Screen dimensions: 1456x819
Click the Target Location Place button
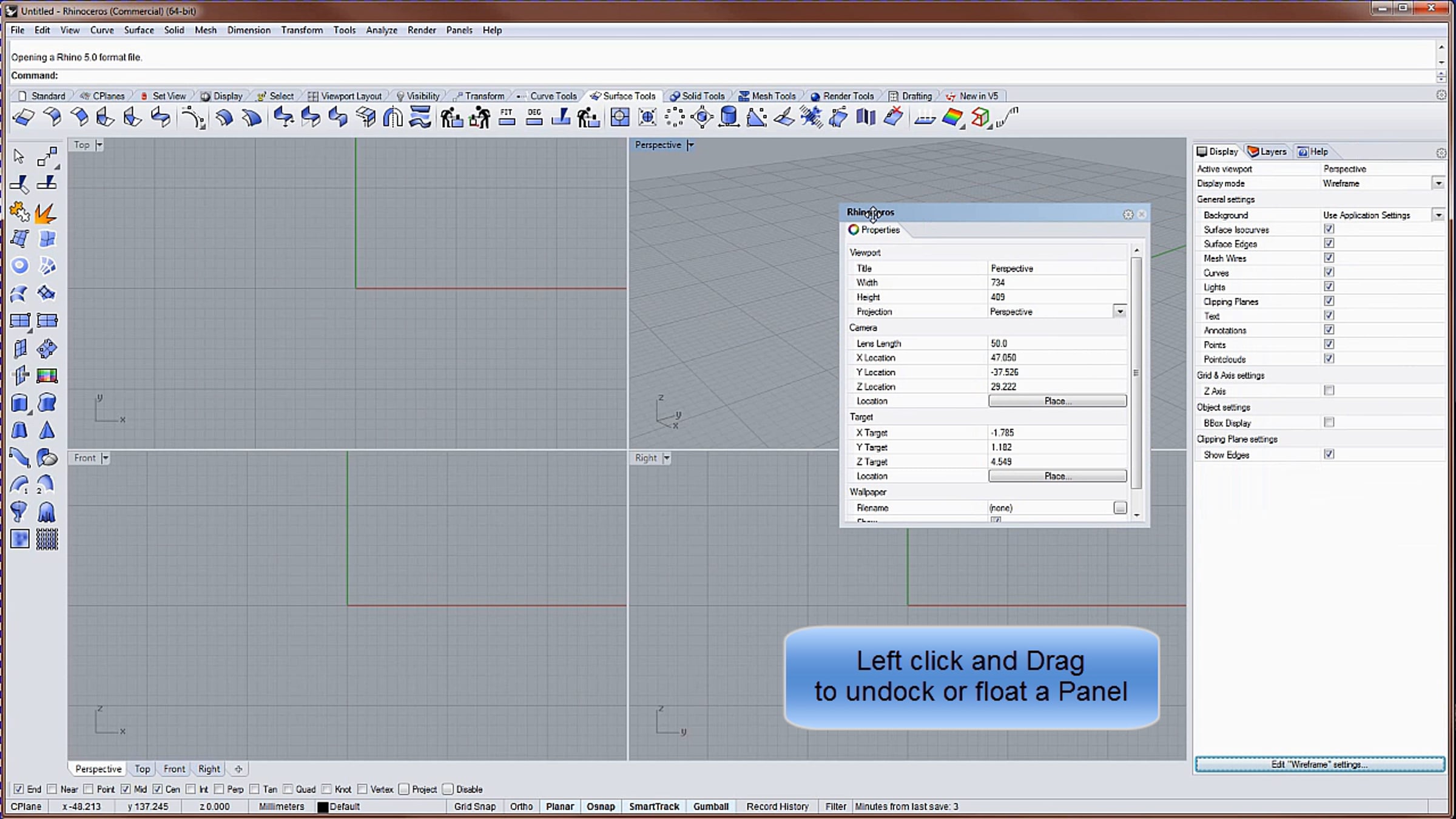pos(1057,476)
